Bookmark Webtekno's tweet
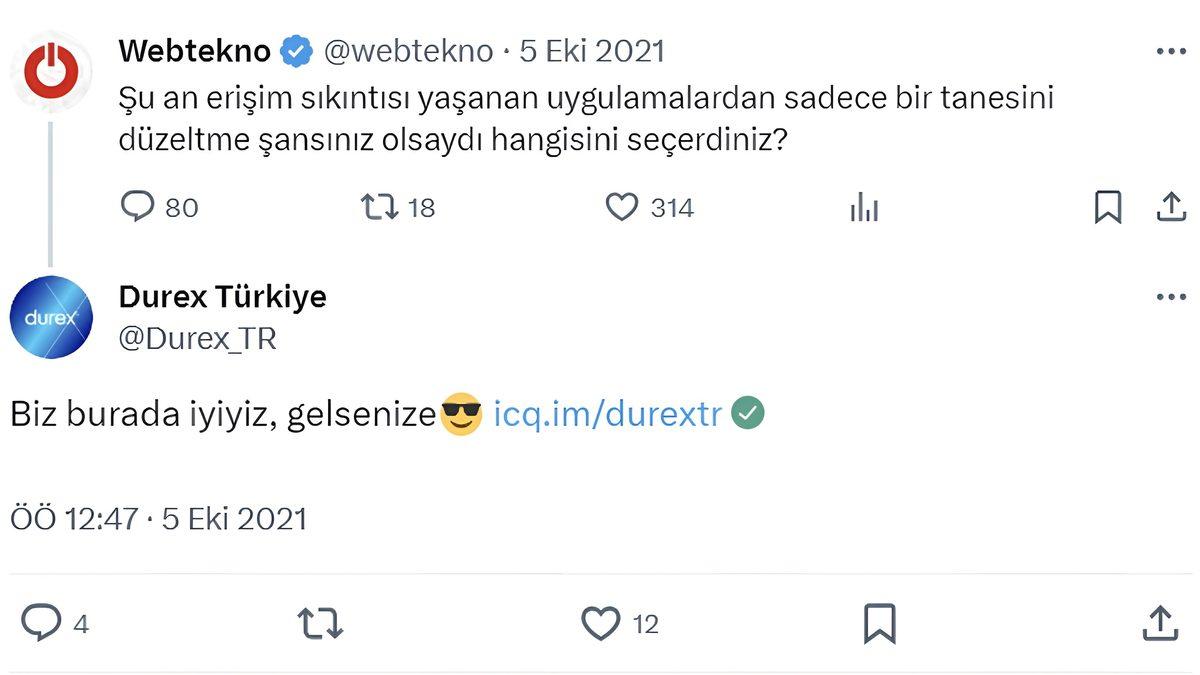Screen dimensions: 1200x675 click(x=1106, y=205)
